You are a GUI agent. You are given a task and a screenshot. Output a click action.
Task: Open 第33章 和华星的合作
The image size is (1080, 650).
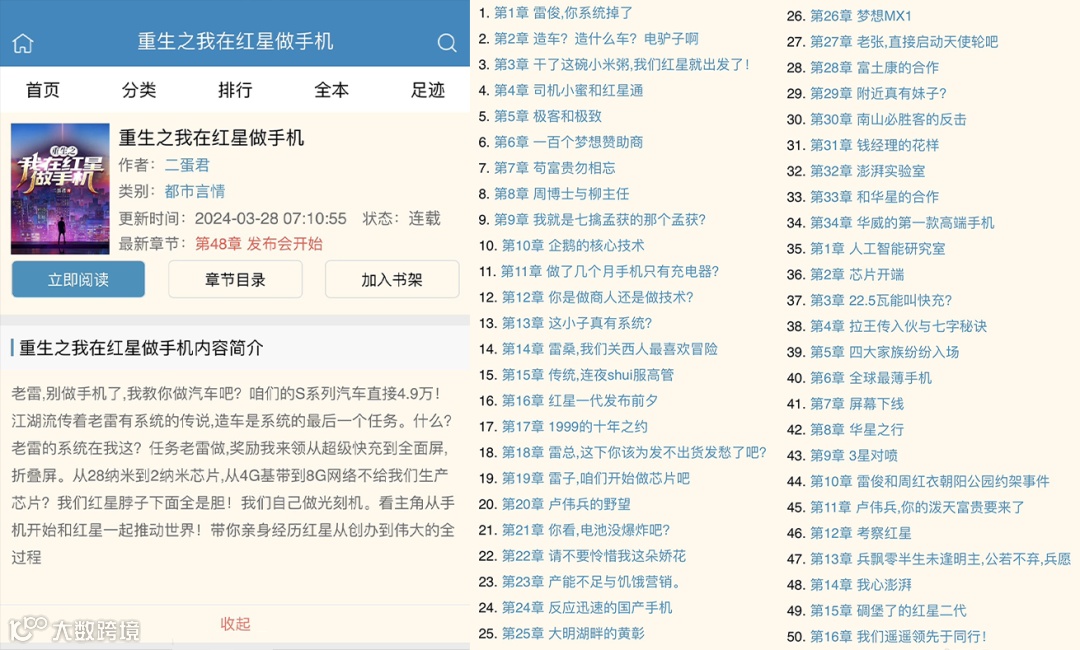tap(875, 197)
